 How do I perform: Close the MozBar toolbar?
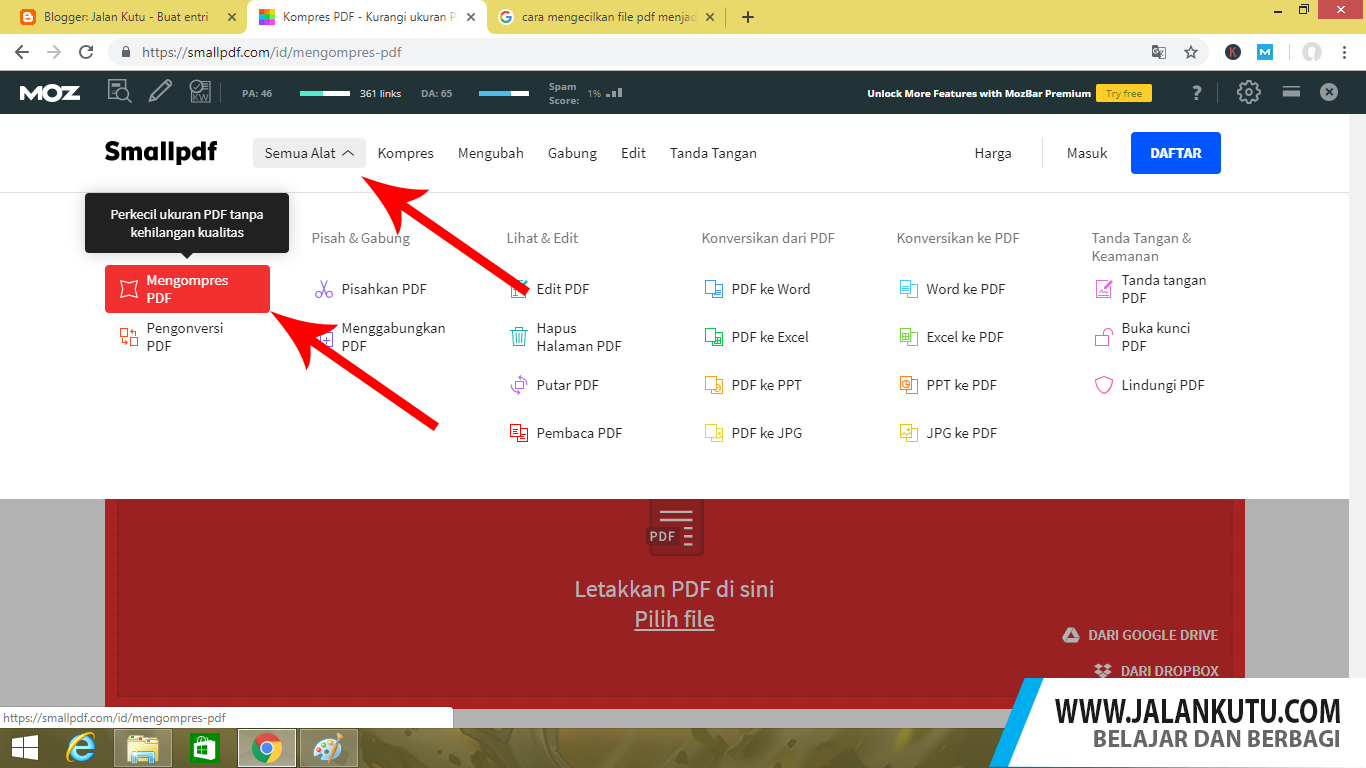click(x=1329, y=92)
